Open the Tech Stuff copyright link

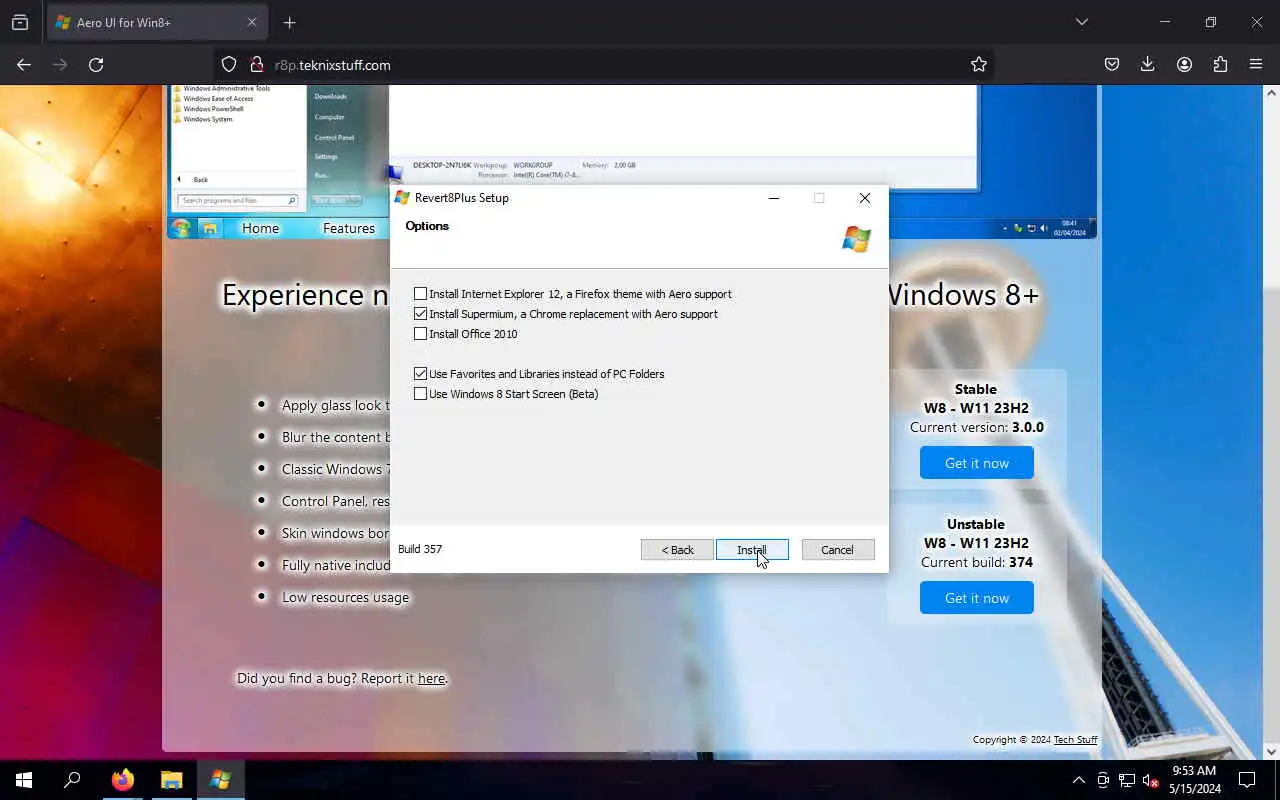point(1075,740)
